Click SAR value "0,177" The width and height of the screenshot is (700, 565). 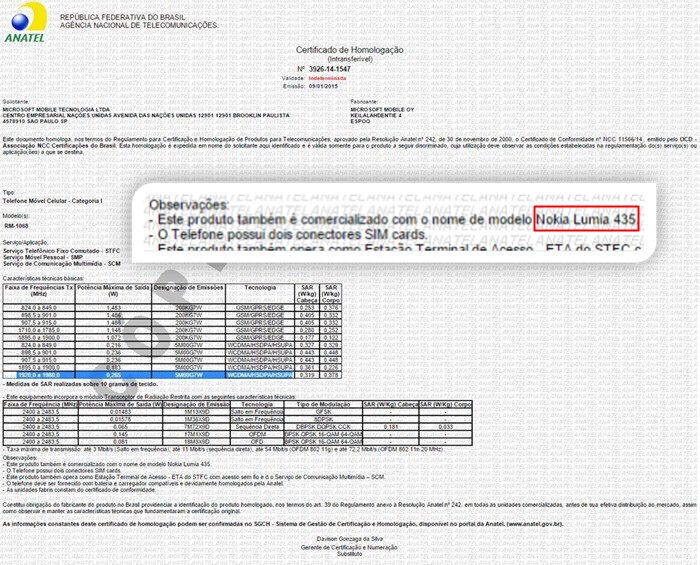307,338
